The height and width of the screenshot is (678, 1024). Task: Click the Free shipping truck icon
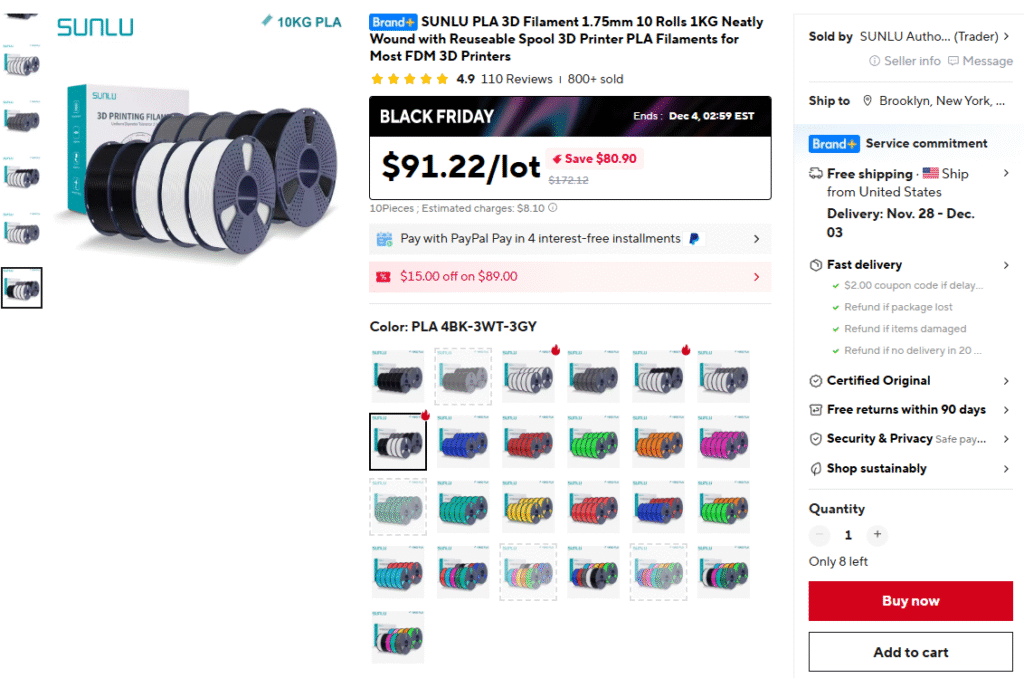(816, 174)
